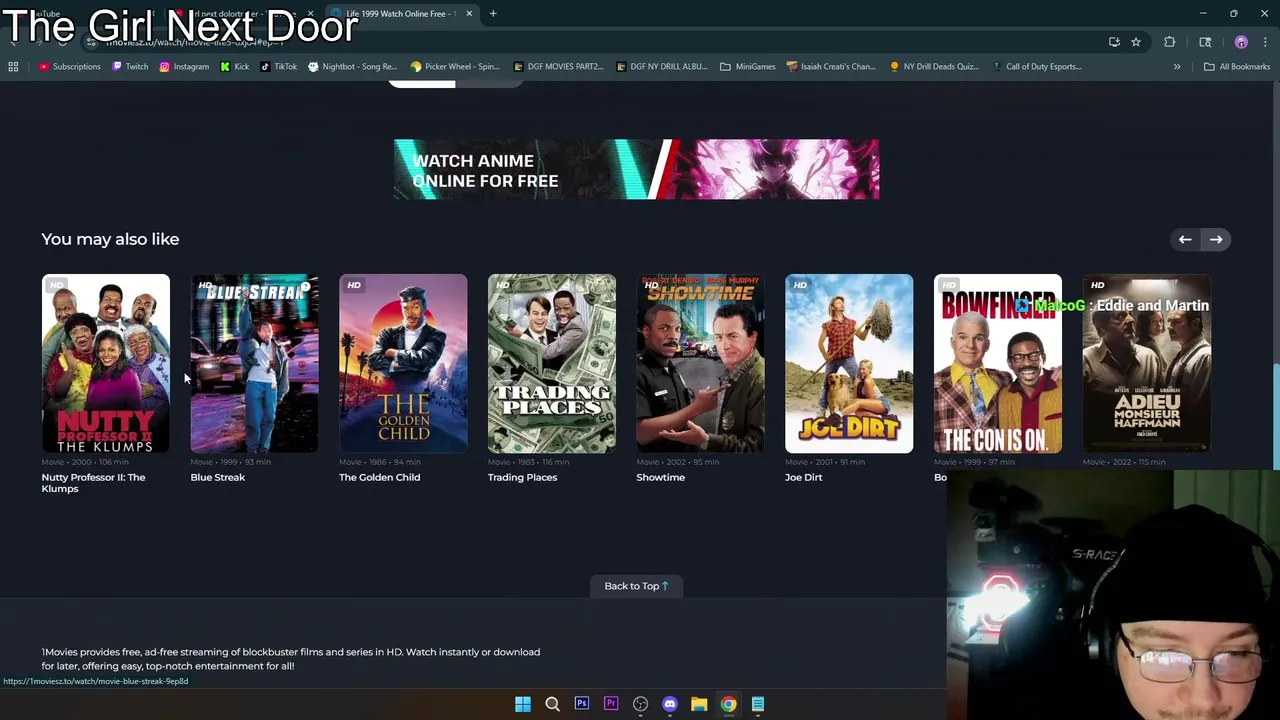Click the Nutty Professor II: The Klumps title
This screenshot has width=1280, height=720.
point(93,483)
